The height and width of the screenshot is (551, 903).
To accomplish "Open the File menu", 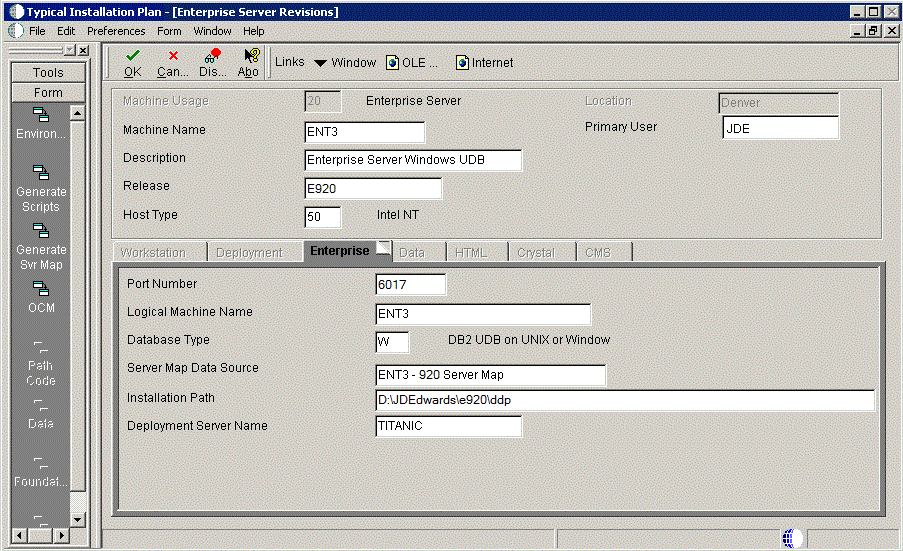I will tap(37, 31).
